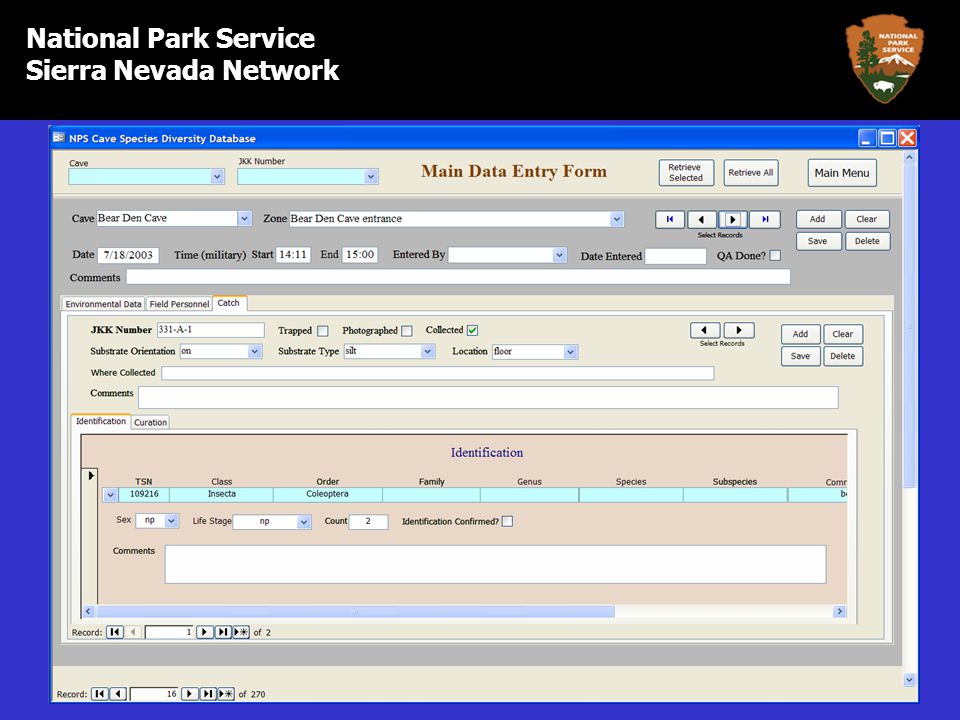The width and height of the screenshot is (960, 720).
Task: Jump to last record in the 'of 270' navigator
Action: pos(208,694)
